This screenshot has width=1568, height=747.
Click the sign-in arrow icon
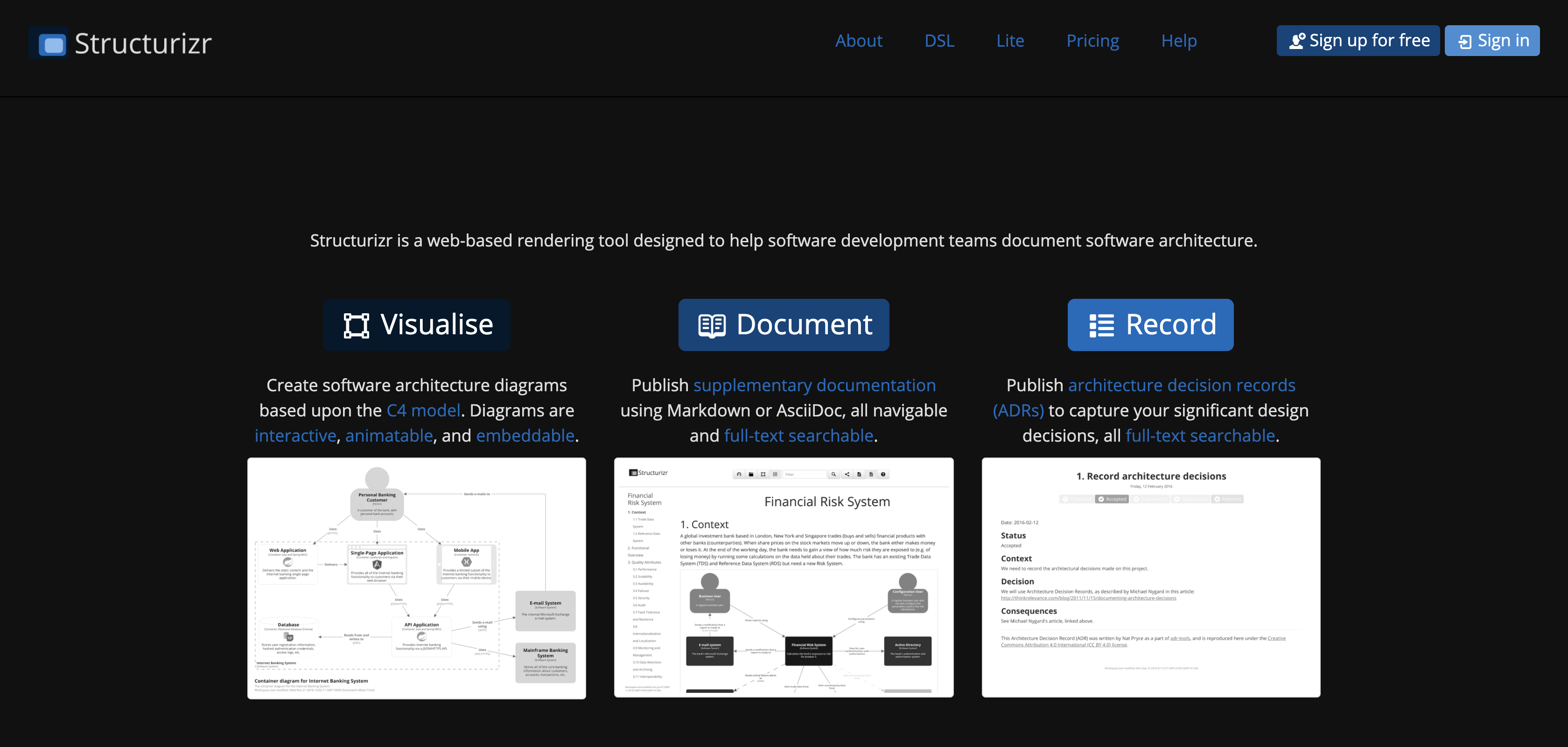pos(1465,42)
